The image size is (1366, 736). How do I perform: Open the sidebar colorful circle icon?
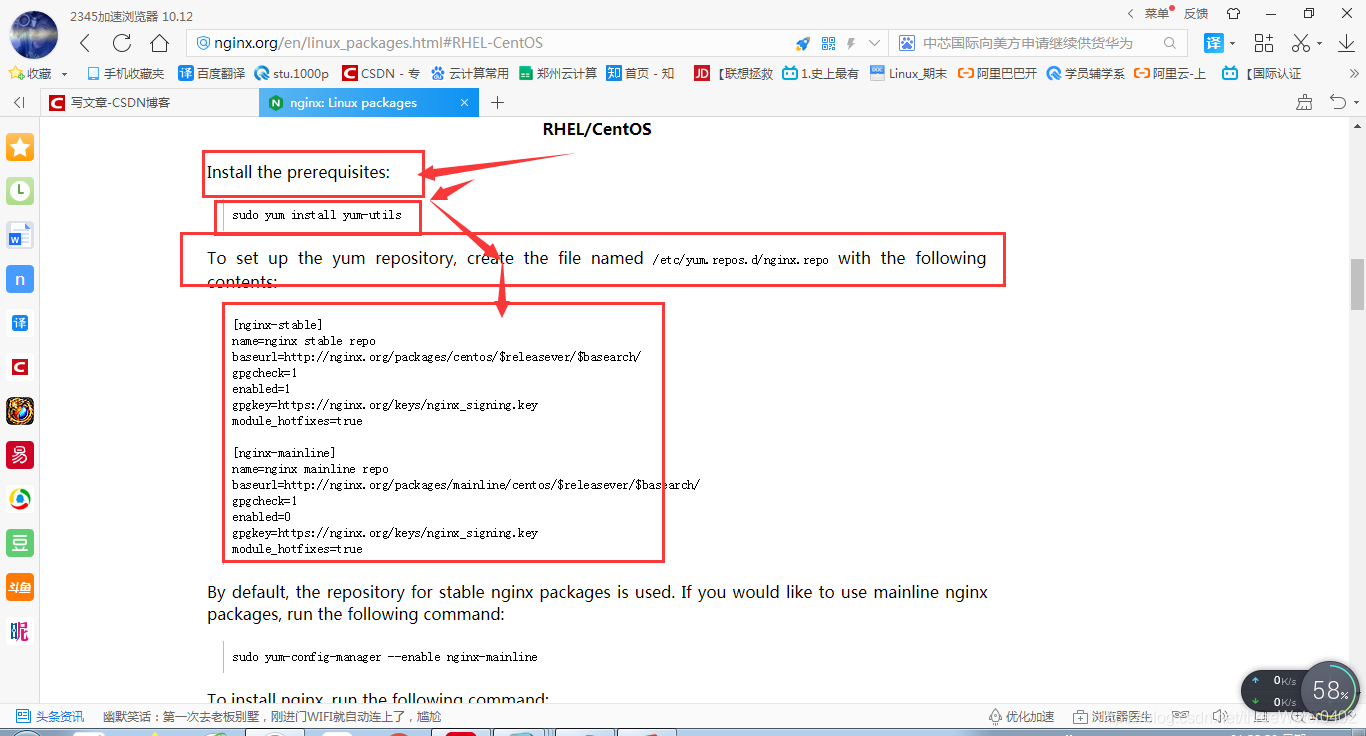[x=20, y=499]
